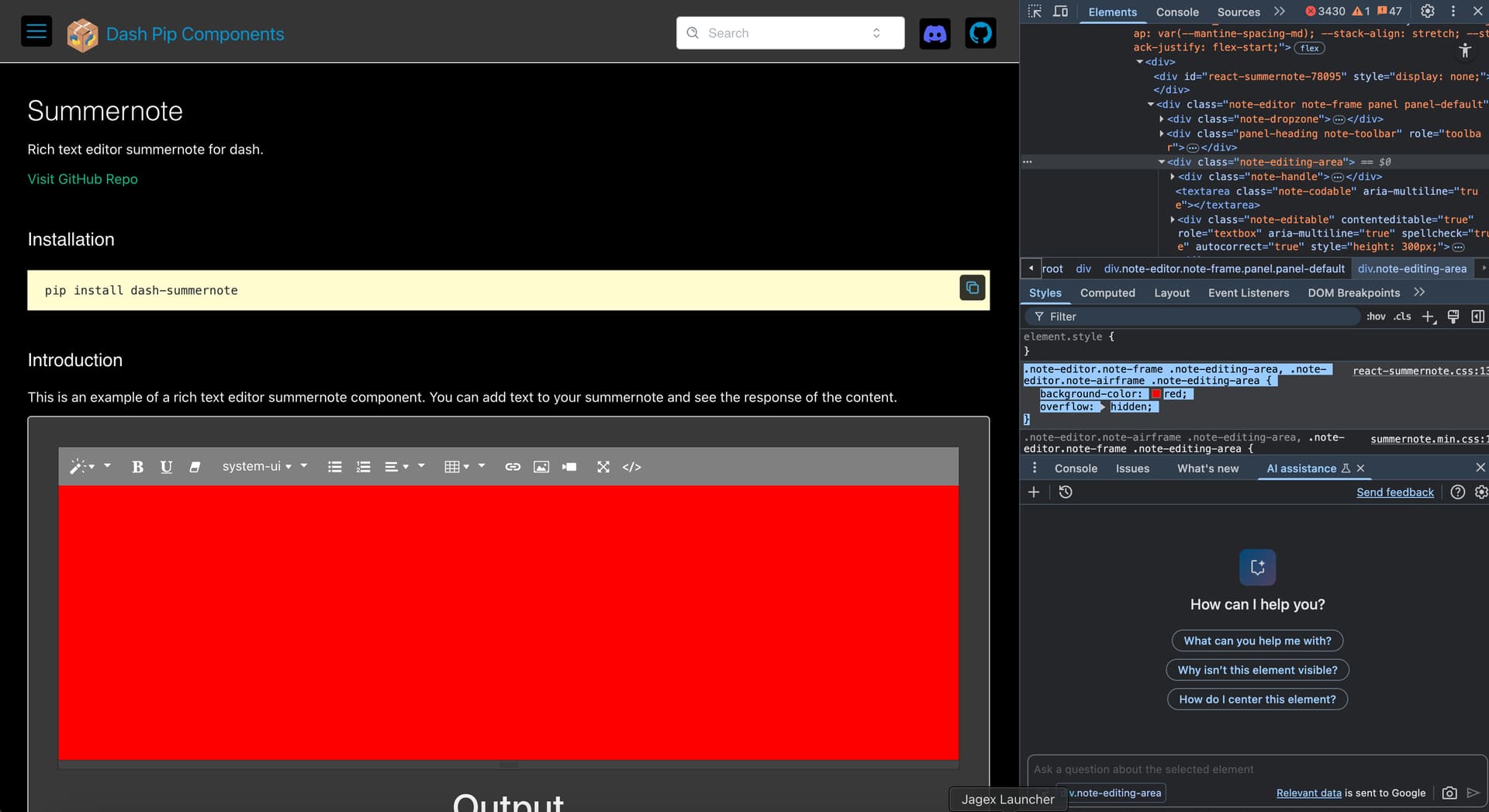Screen dimensions: 1489x812
Task: Open AI assistance help icon
Action: coord(1458,492)
